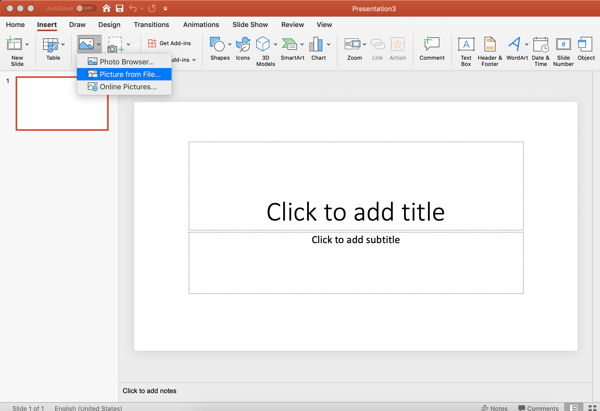Expand the 3D Models dropdown arrow
The height and width of the screenshot is (411, 600).
[x=275, y=44]
